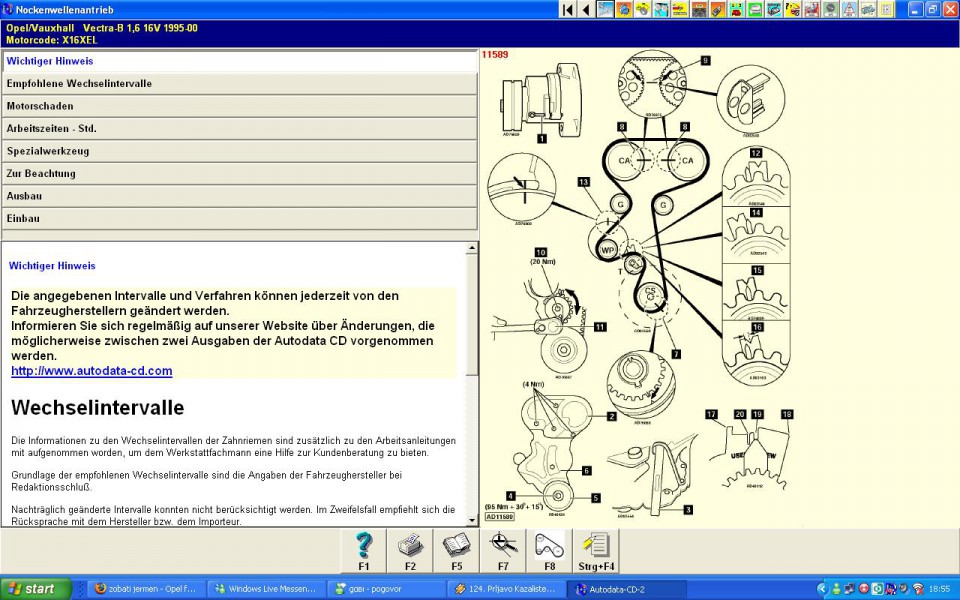Viewport: 960px width, 600px height.
Task: Open the Ausbau section
Action: tap(239, 196)
